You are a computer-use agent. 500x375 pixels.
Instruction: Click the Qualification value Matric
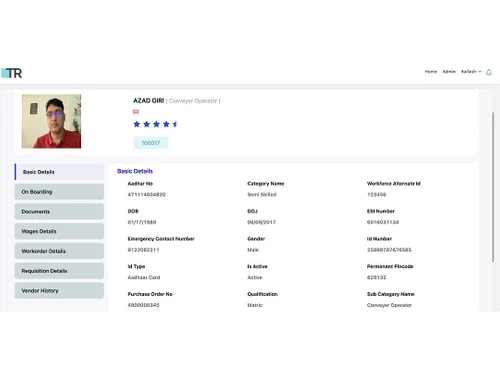[x=255, y=305]
